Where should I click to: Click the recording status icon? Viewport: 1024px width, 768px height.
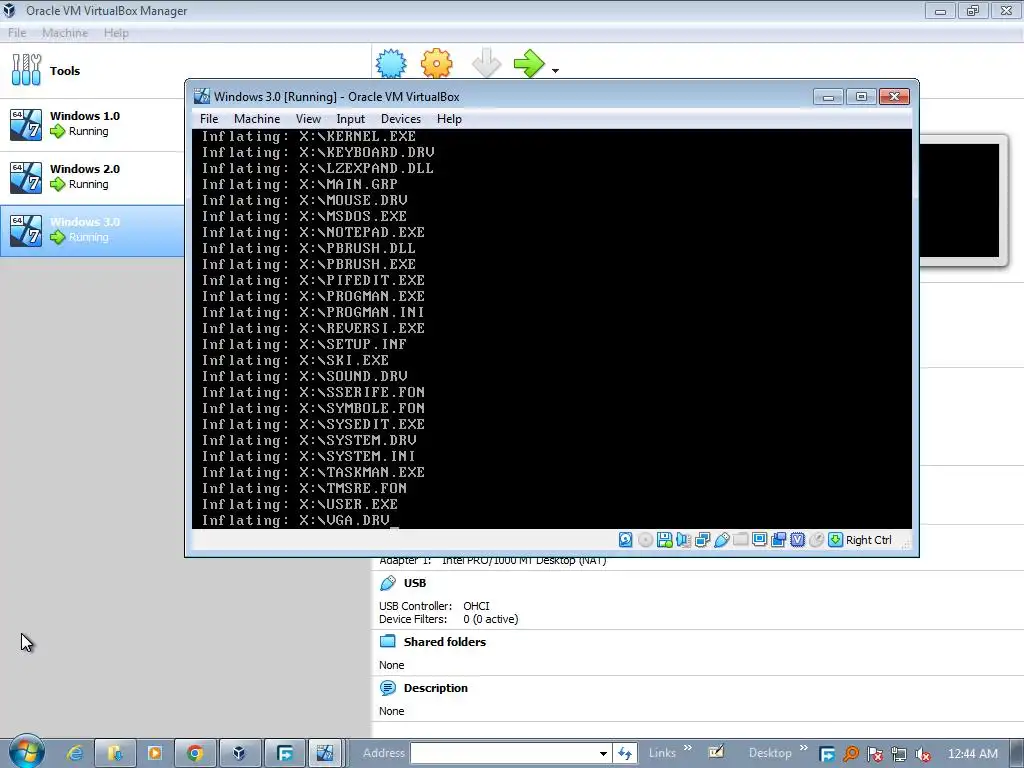coord(778,539)
